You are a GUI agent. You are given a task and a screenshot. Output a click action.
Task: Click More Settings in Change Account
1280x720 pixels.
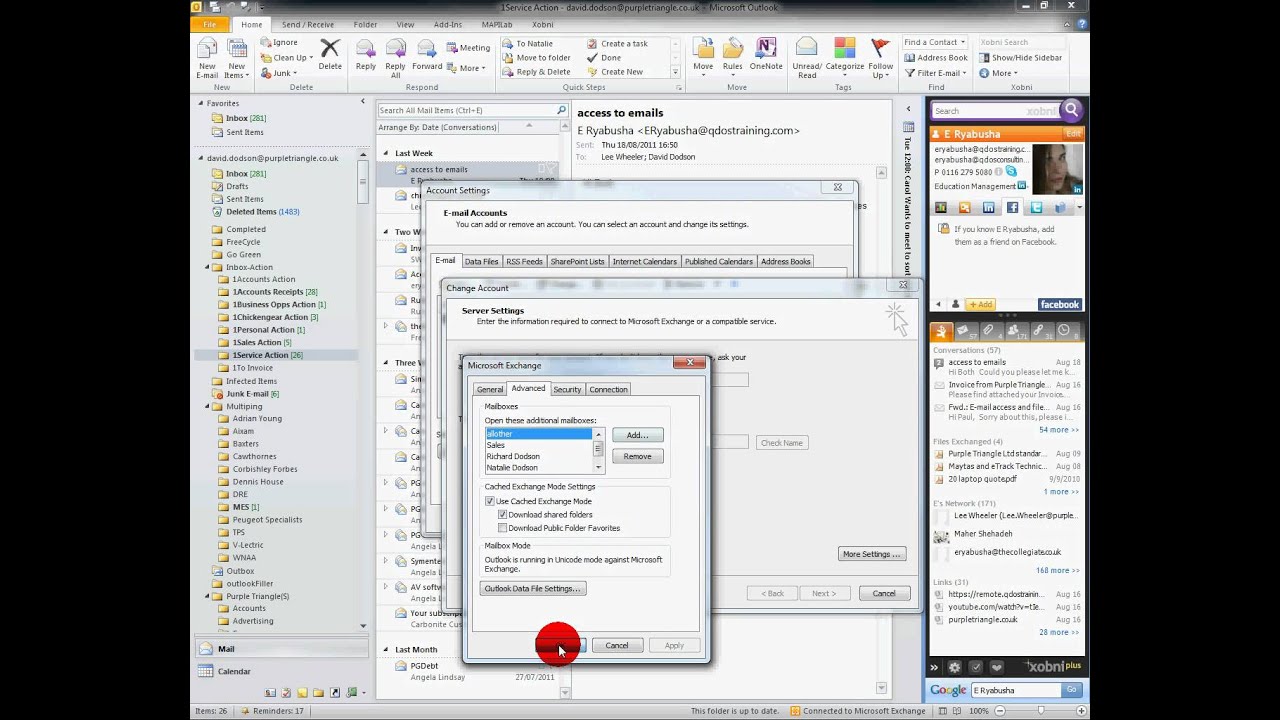(x=872, y=554)
